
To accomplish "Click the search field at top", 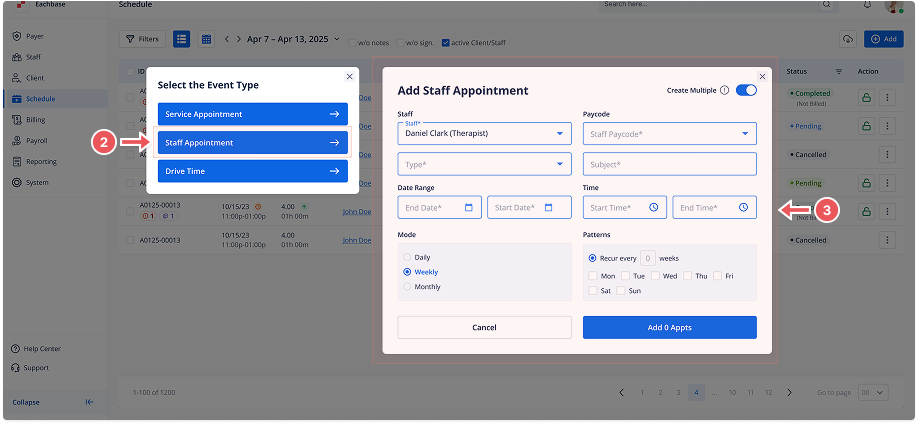I will [717, 5].
